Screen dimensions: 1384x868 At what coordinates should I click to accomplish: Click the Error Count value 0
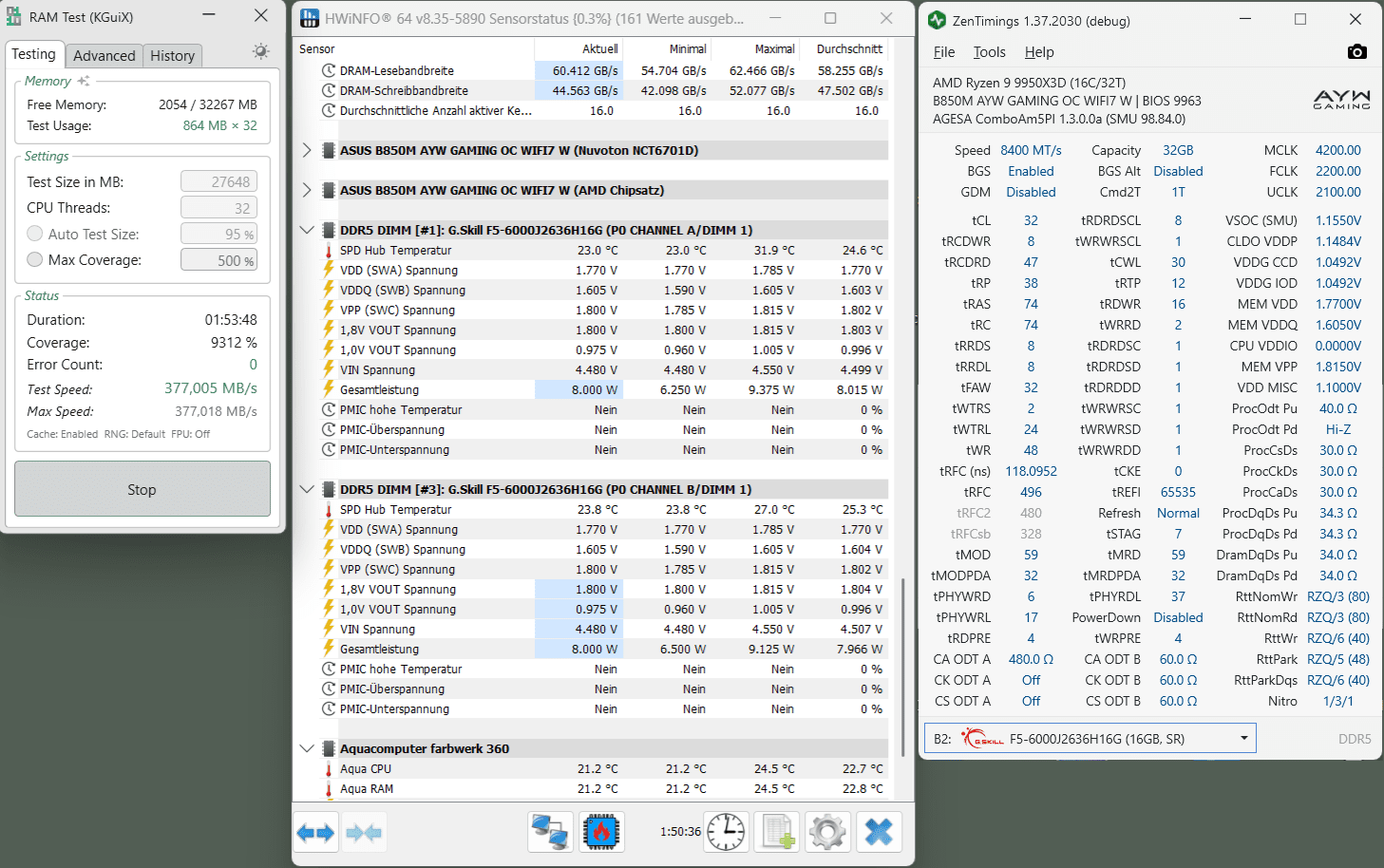pos(254,364)
